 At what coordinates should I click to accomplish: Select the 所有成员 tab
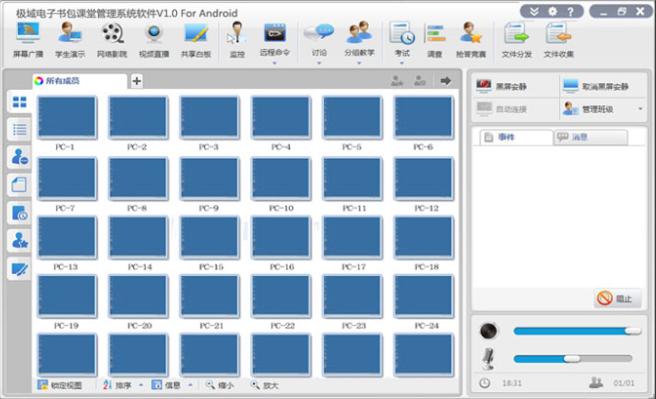pos(79,81)
